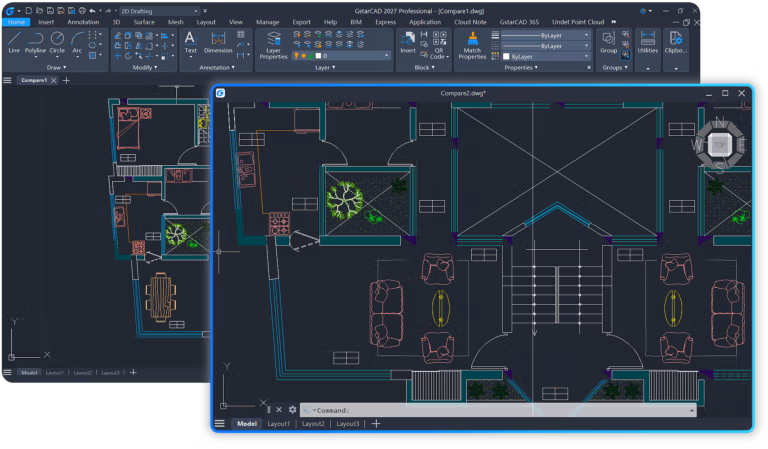Click the white ByLayer color swatch
Viewport: 768px width, 449px height.
(506, 57)
